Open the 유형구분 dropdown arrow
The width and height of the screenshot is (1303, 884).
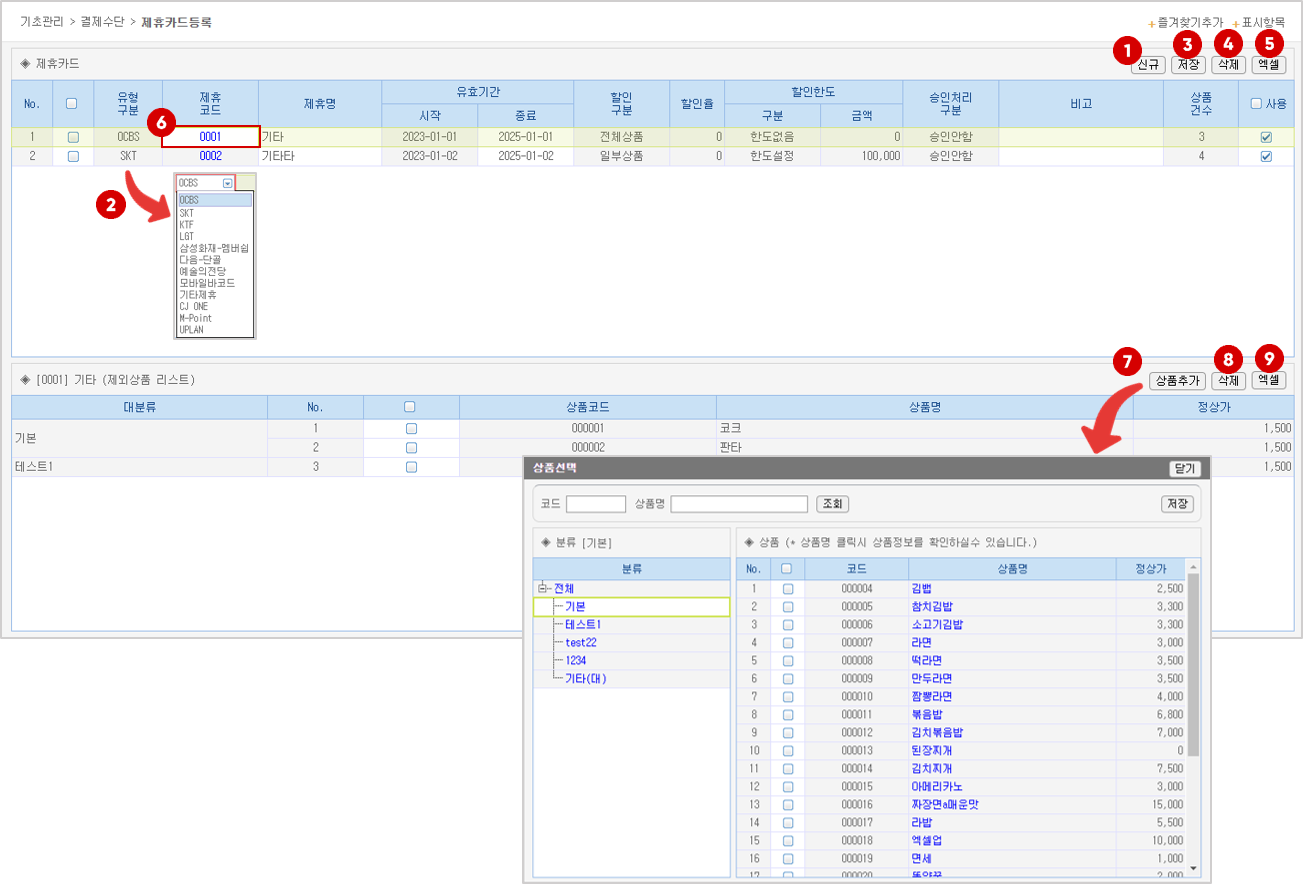[227, 183]
